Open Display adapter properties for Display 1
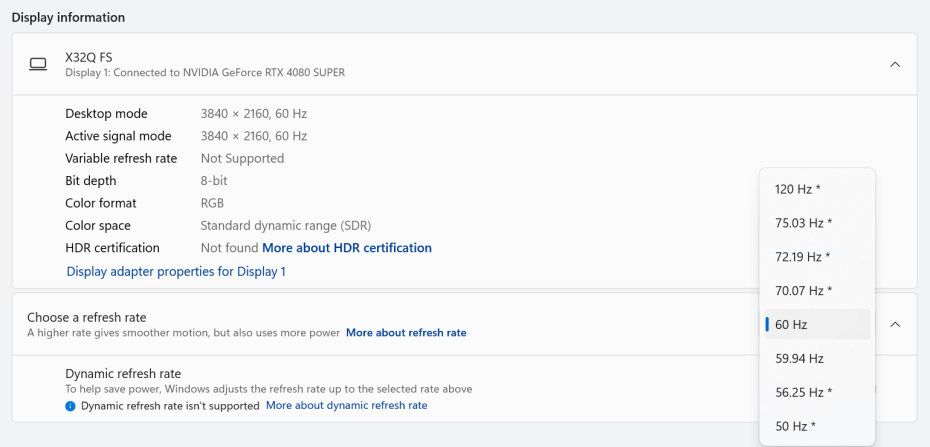Viewport: 930px width, 447px height. pyautogui.click(x=176, y=272)
